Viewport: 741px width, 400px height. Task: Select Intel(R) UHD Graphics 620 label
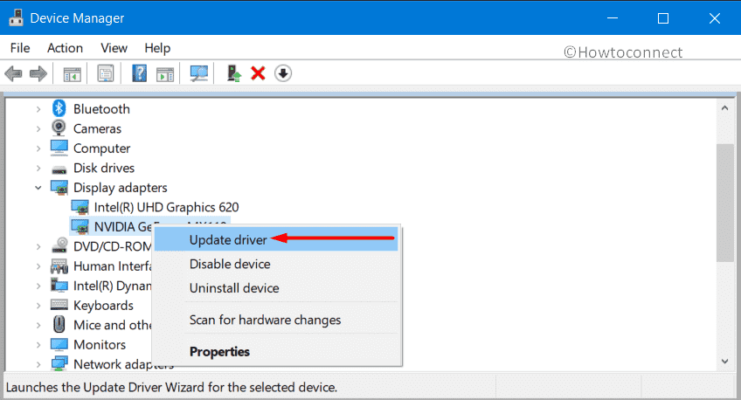(x=166, y=207)
